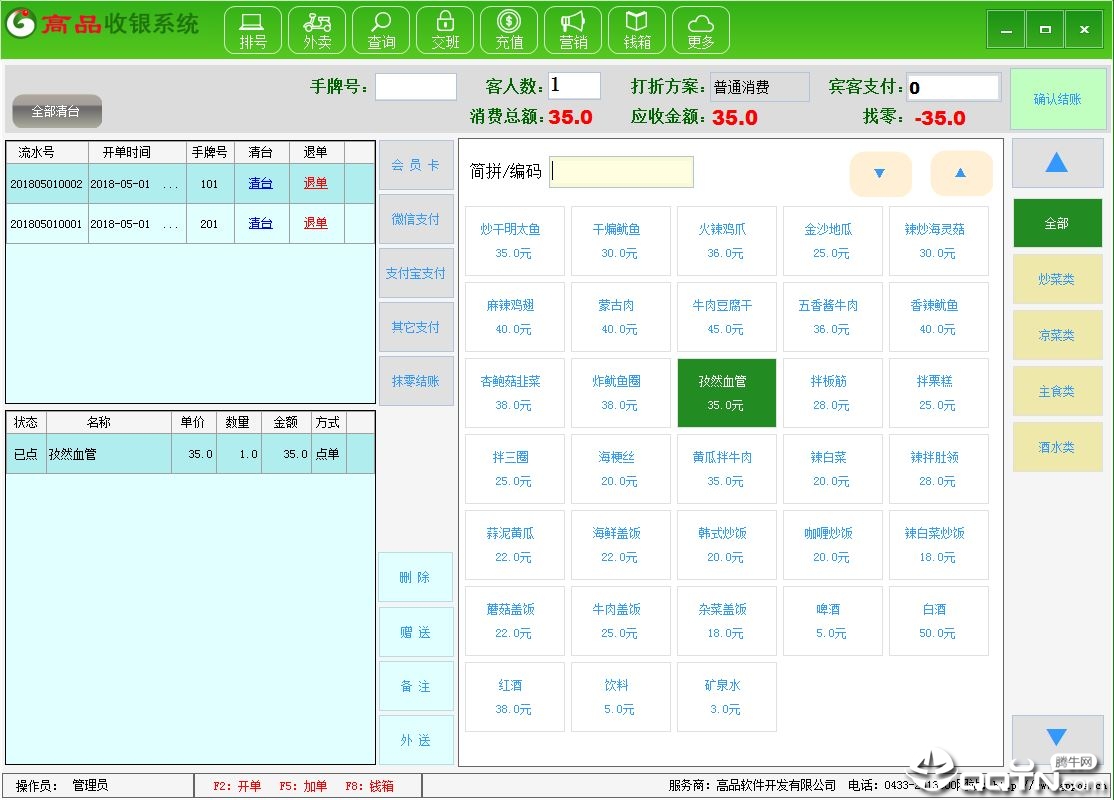Expand the 打折方案 discount scheme box
Image resolution: width=1114 pixels, height=800 pixels.
[x=759, y=87]
